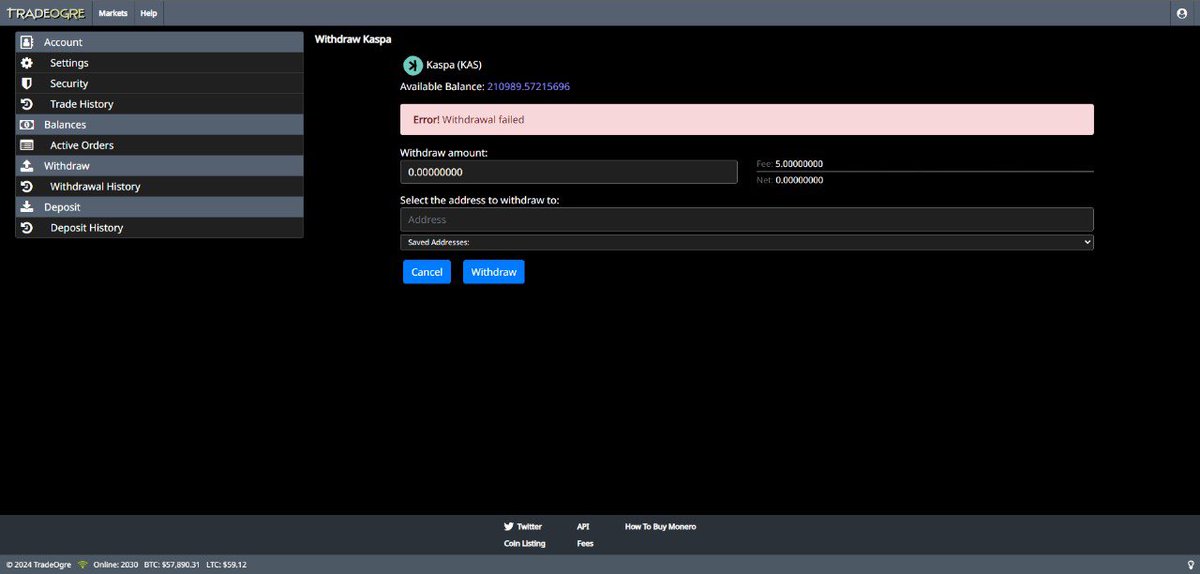The width and height of the screenshot is (1200, 574).
Task: Click the Kaspa (KAS) coin name
Action: coord(454,65)
